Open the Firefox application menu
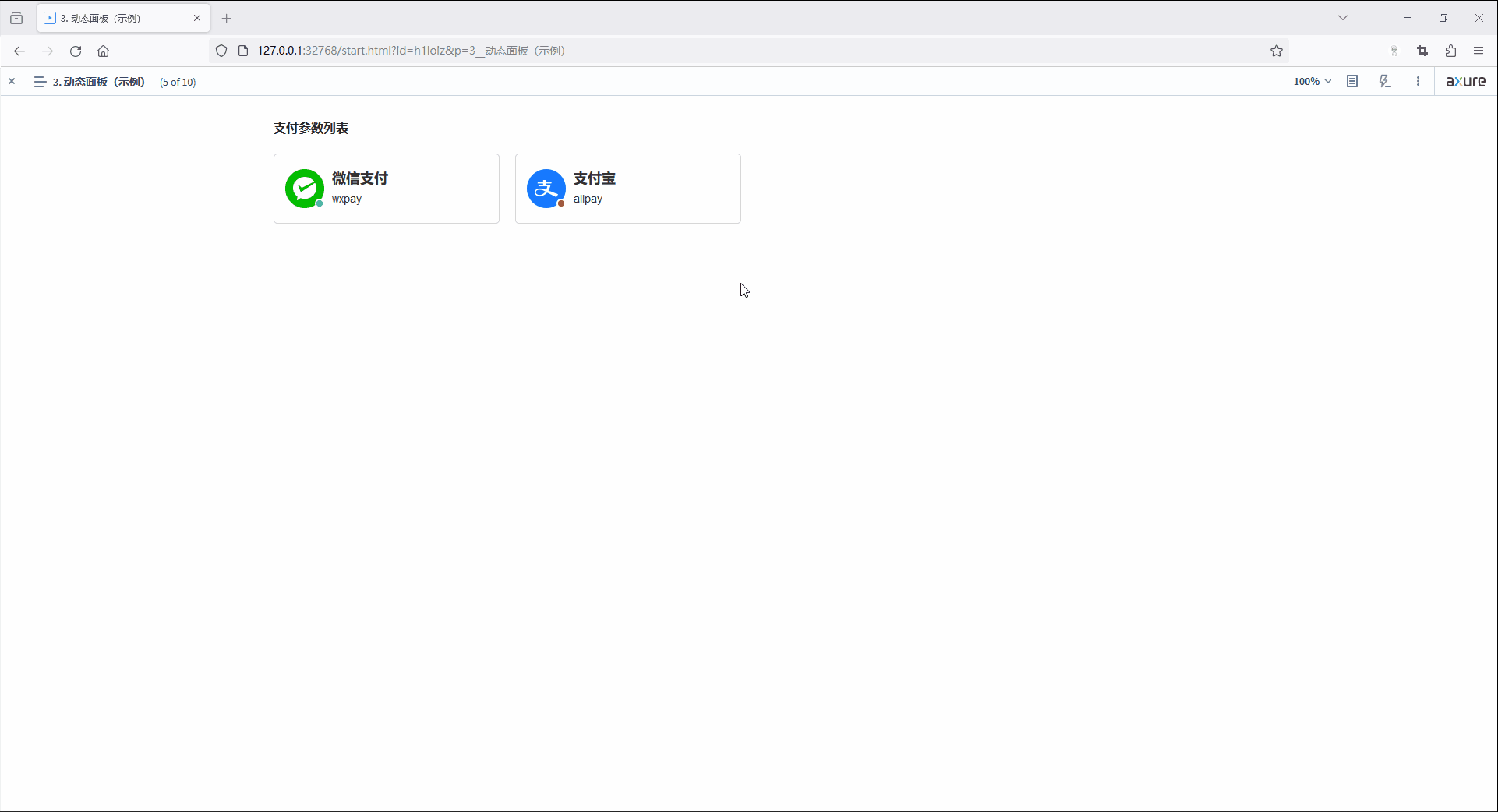The width and height of the screenshot is (1498, 812). coord(1479,51)
